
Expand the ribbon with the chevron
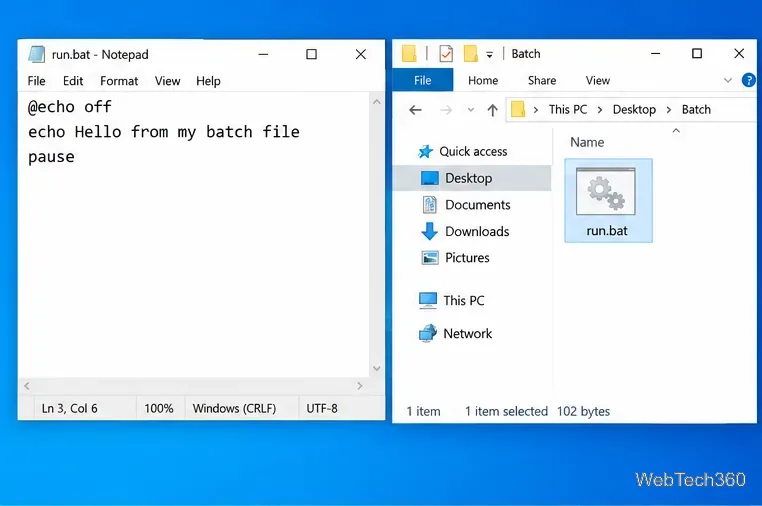[x=727, y=80]
